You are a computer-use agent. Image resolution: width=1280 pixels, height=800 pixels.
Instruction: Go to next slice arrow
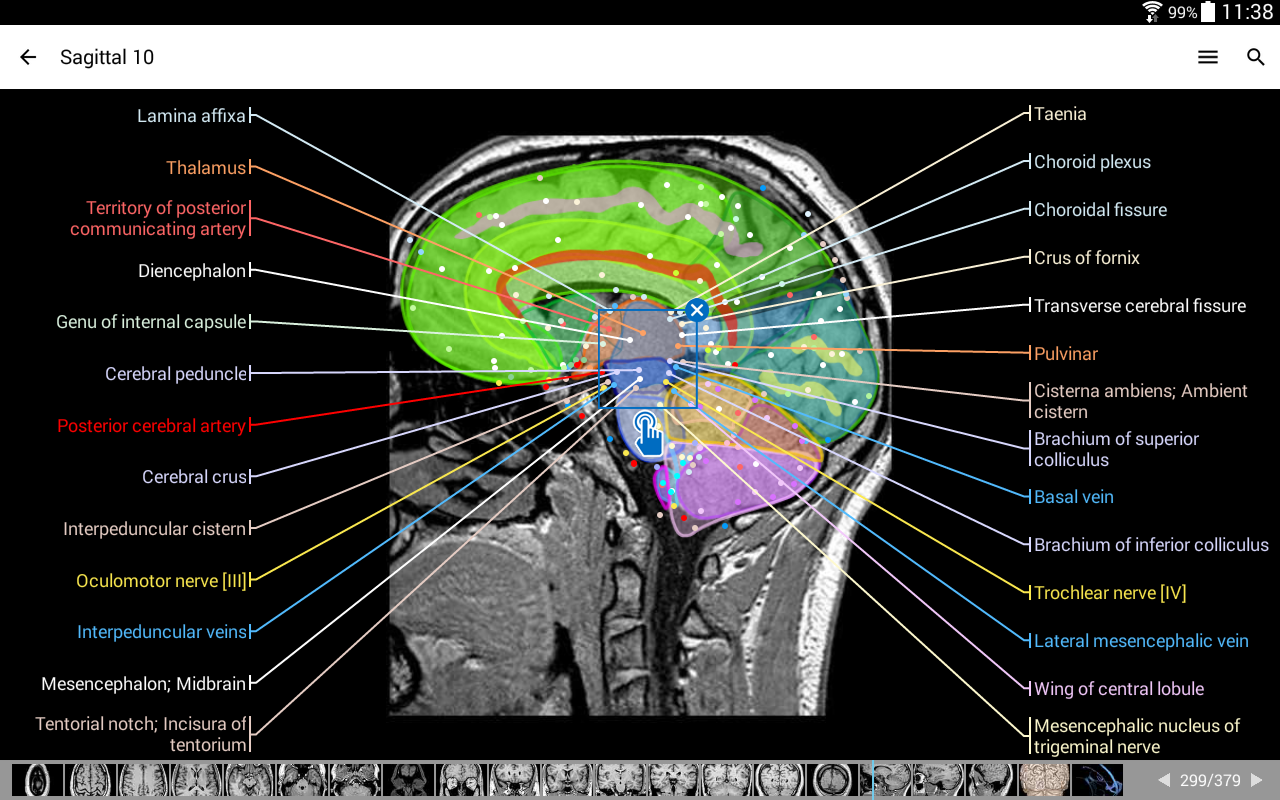[x=1257, y=780]
